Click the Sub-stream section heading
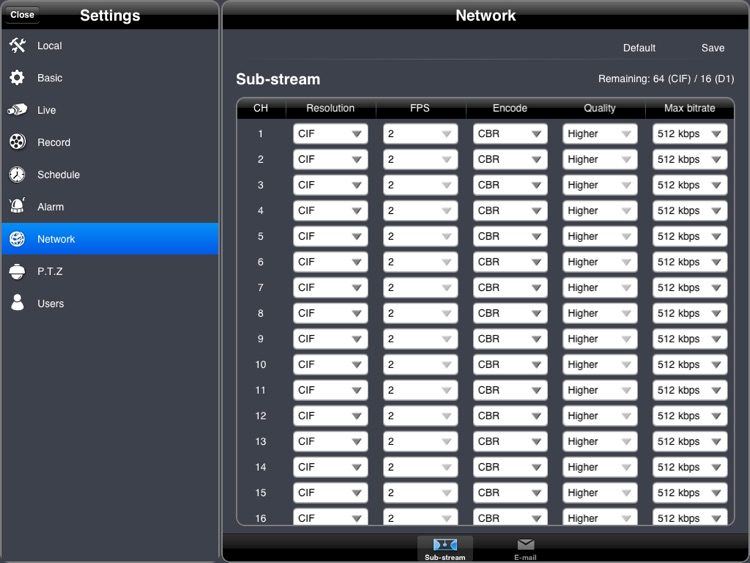The width and height of the screenshot is (750, 563). (278, 79)
